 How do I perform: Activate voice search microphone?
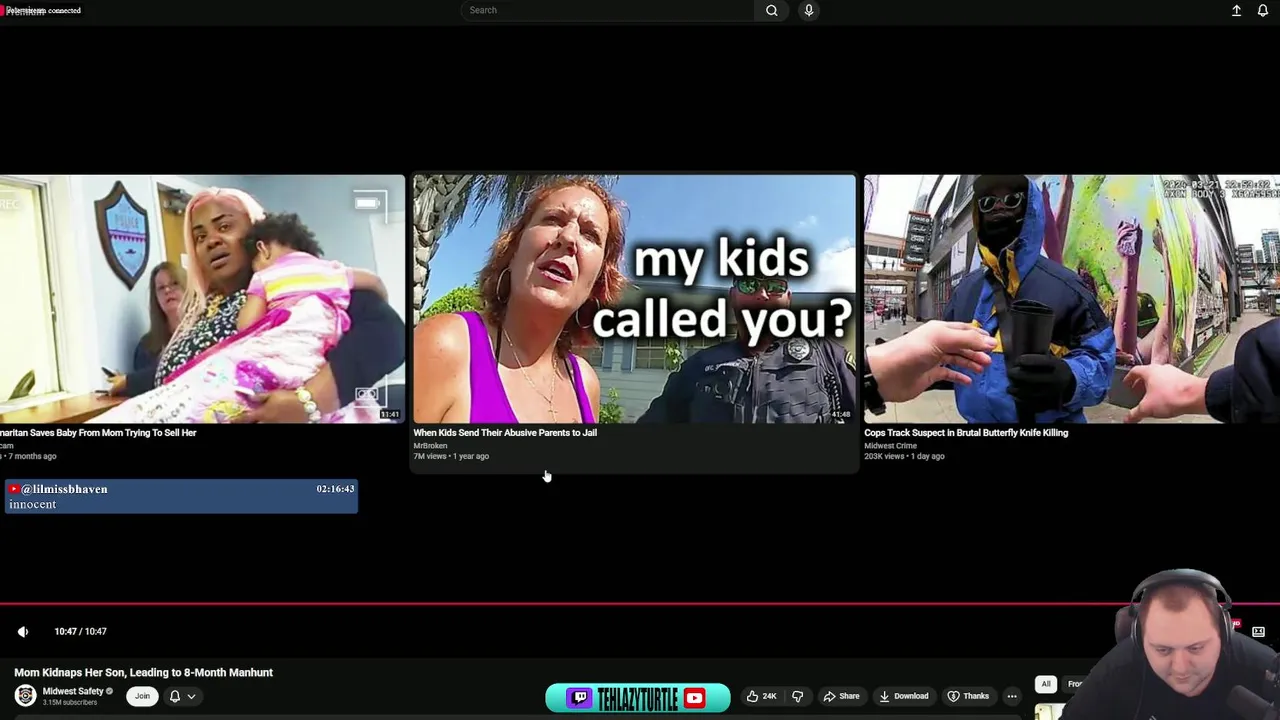809,10
